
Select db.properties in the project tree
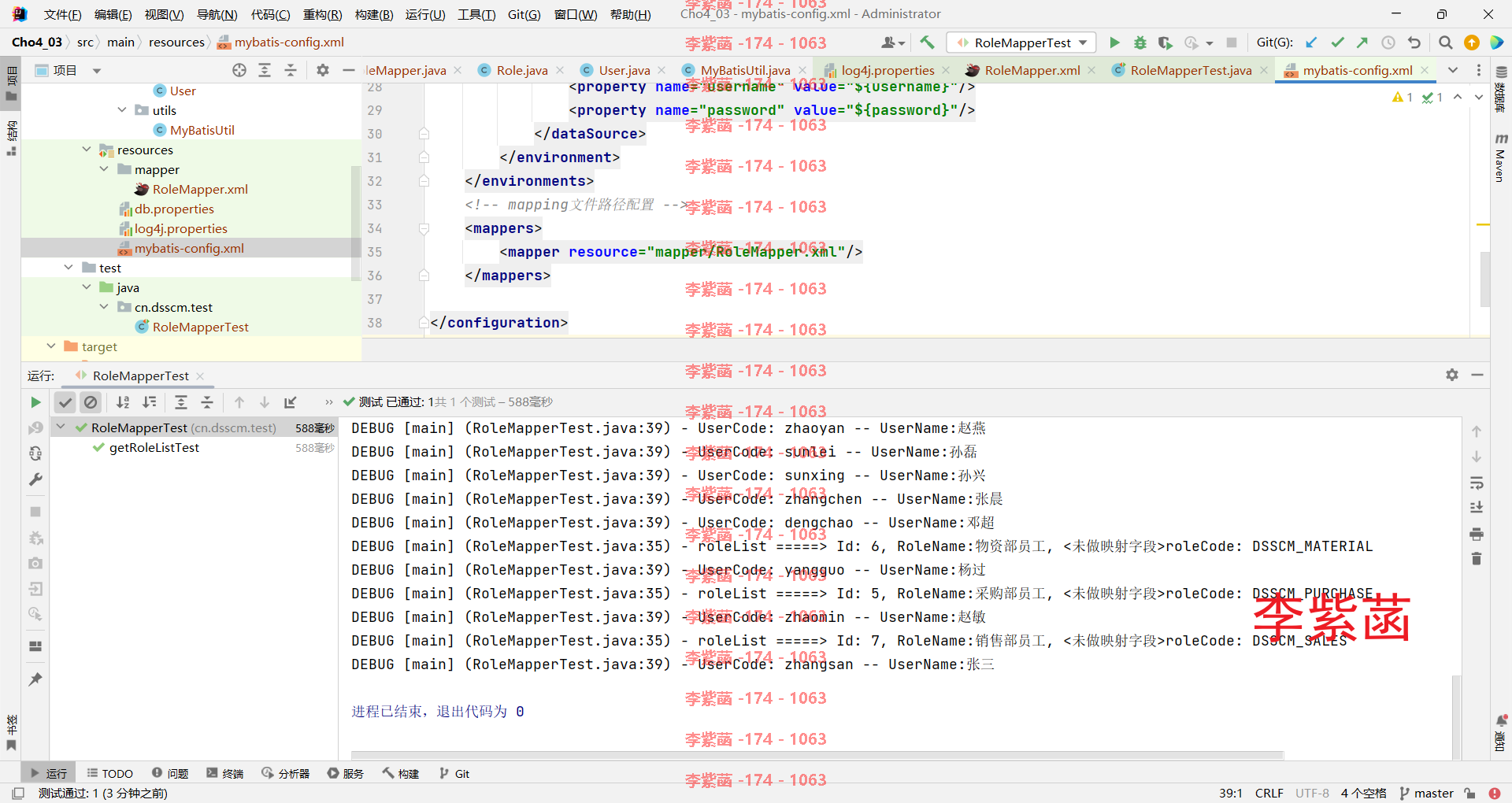174,209
